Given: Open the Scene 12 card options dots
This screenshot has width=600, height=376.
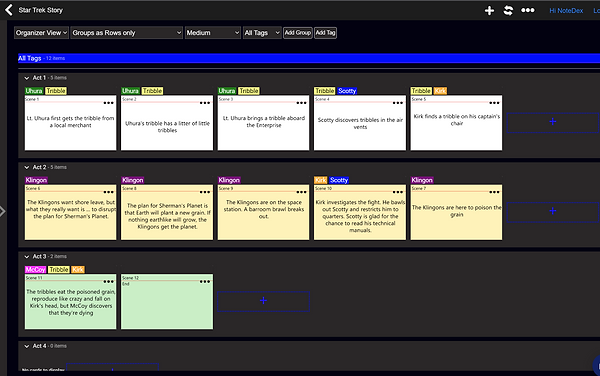Looking at the screenshot, I should click(205, 282).
